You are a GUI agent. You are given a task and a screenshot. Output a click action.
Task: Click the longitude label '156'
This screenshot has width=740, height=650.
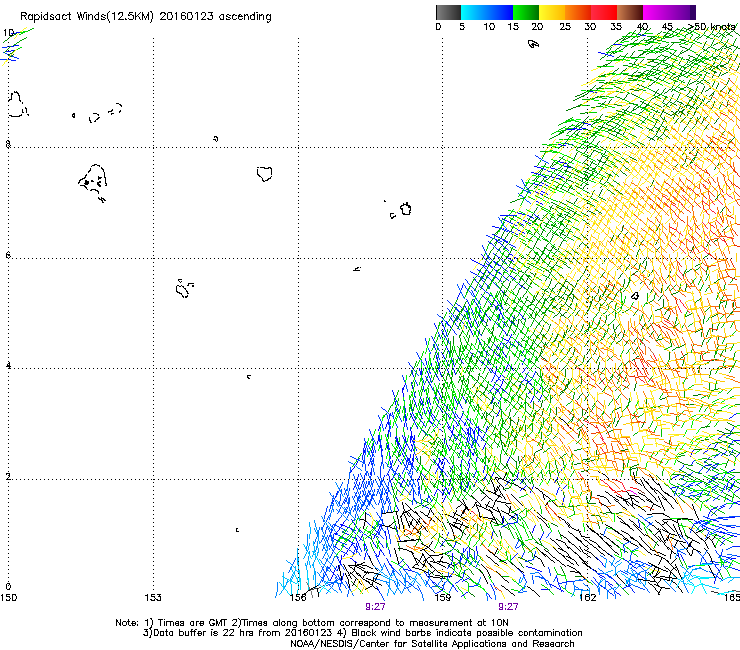click(x=298, y=598)
